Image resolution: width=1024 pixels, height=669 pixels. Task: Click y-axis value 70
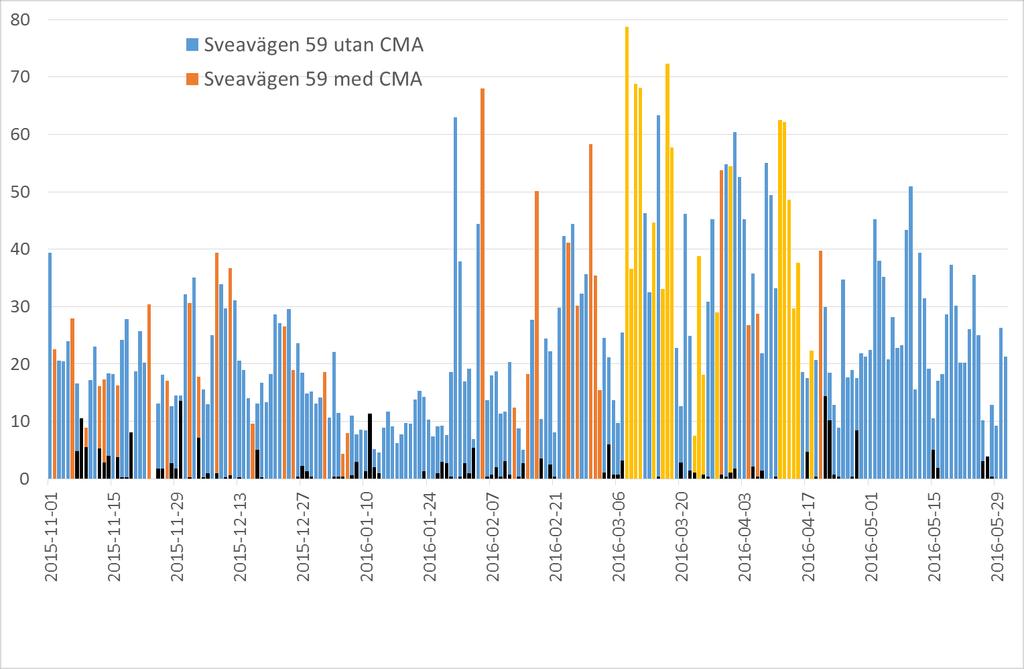tap(20, 77)
